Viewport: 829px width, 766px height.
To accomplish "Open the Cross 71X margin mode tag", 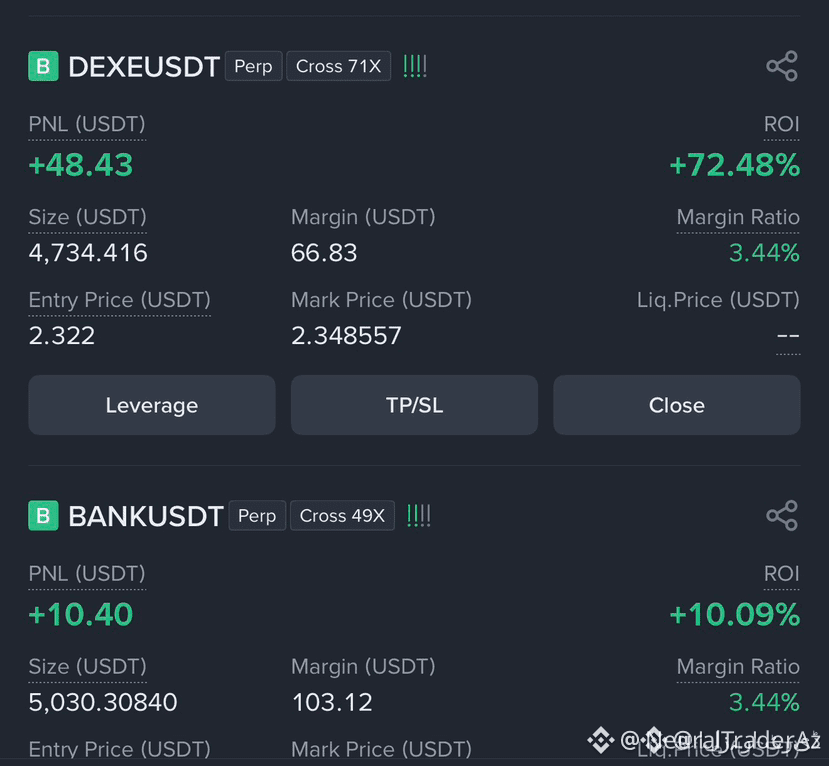I will point(338,66).
